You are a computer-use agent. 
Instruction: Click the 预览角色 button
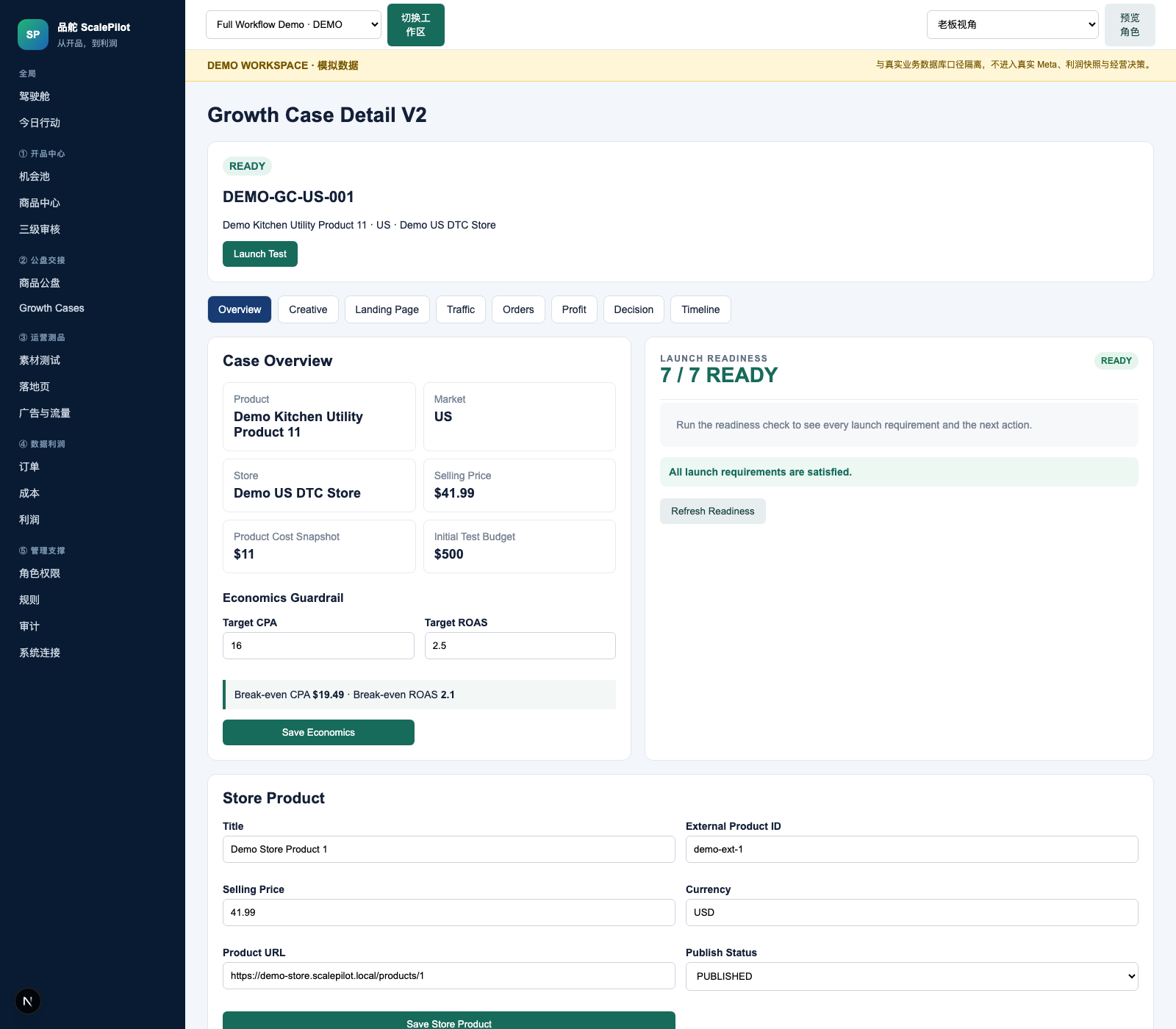tap(1130, 25)
